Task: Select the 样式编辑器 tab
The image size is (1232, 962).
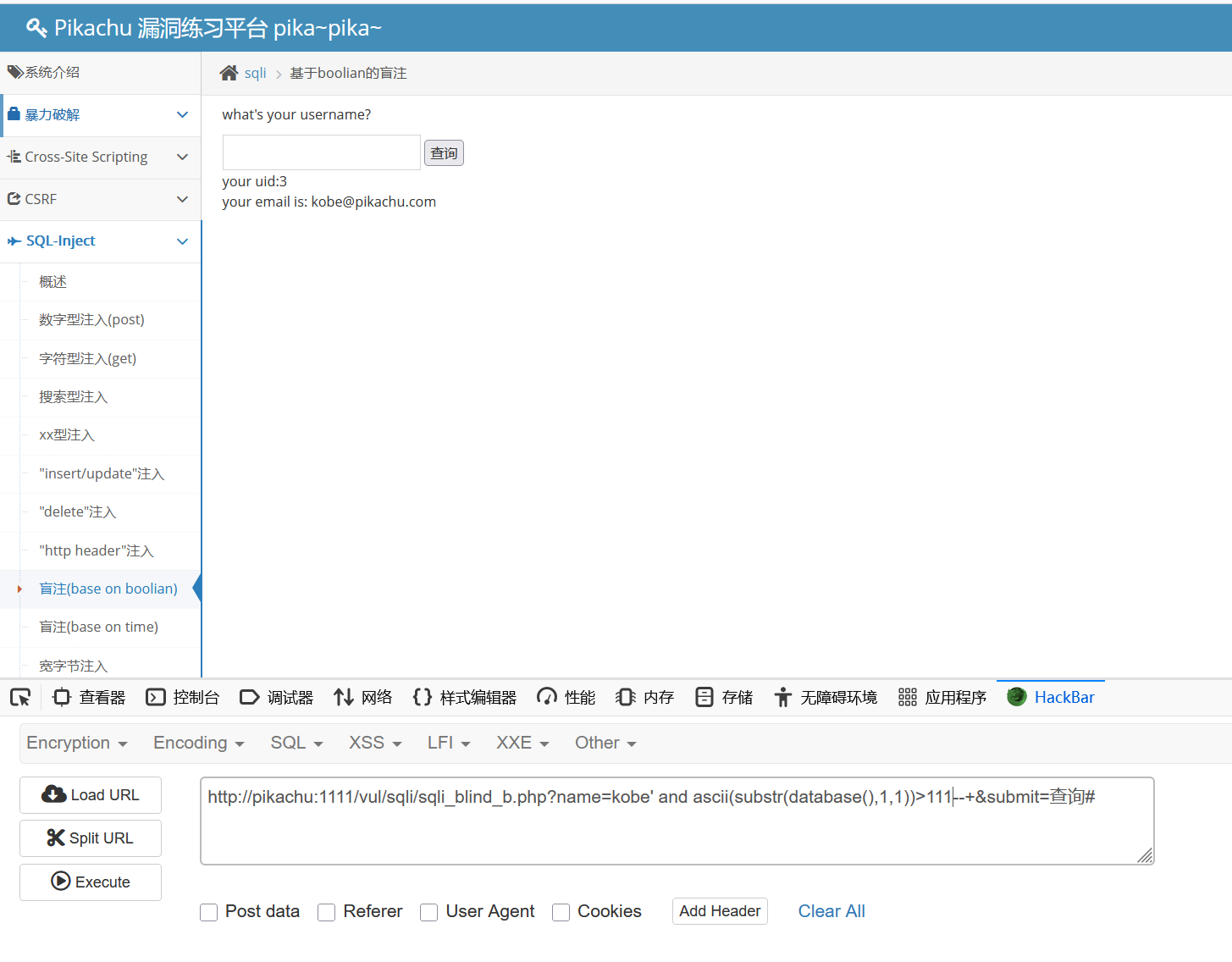Action: click(465, 697)
